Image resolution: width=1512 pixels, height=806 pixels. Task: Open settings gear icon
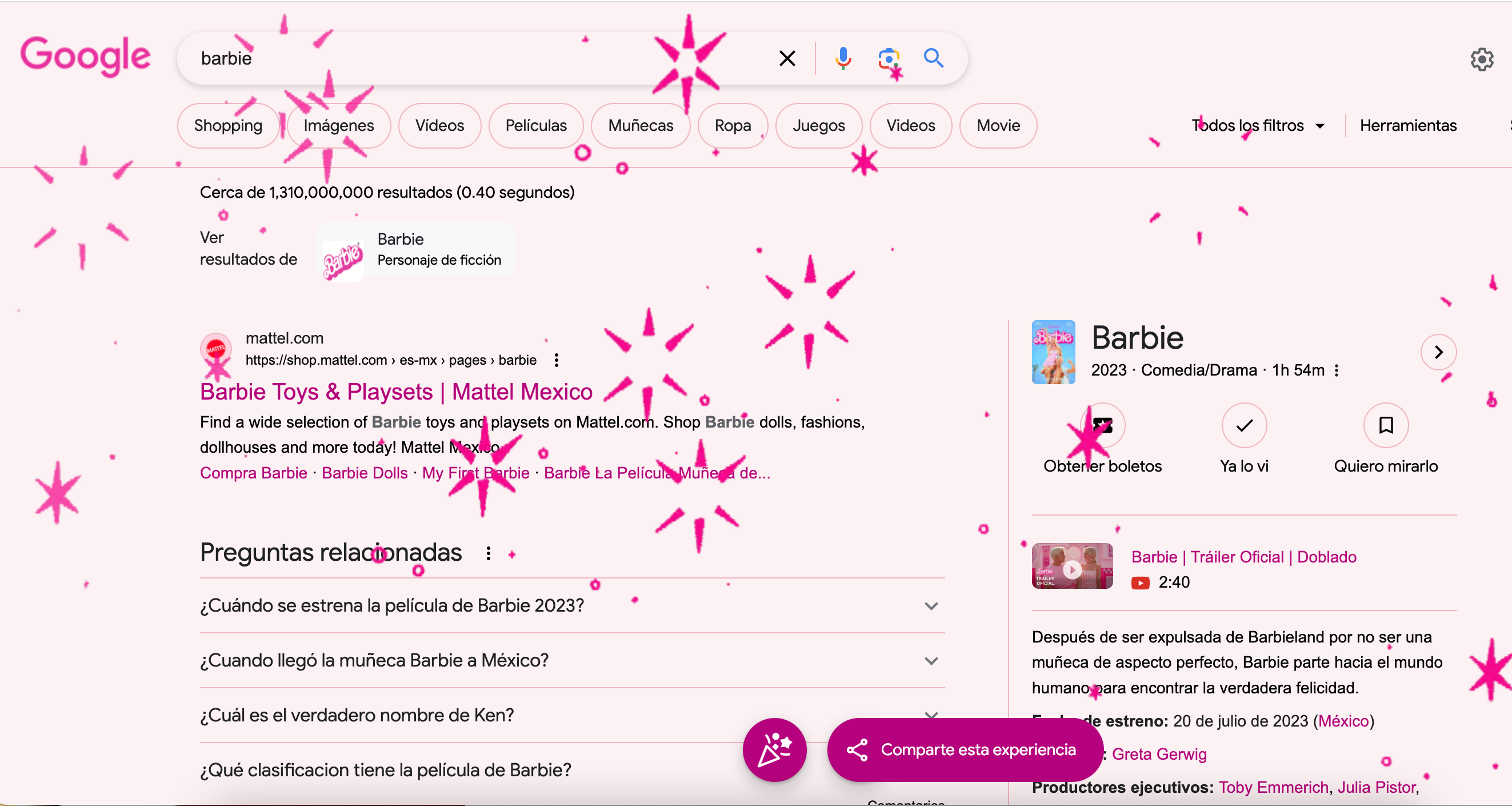pyautogui.click(x=1482, y=59)
